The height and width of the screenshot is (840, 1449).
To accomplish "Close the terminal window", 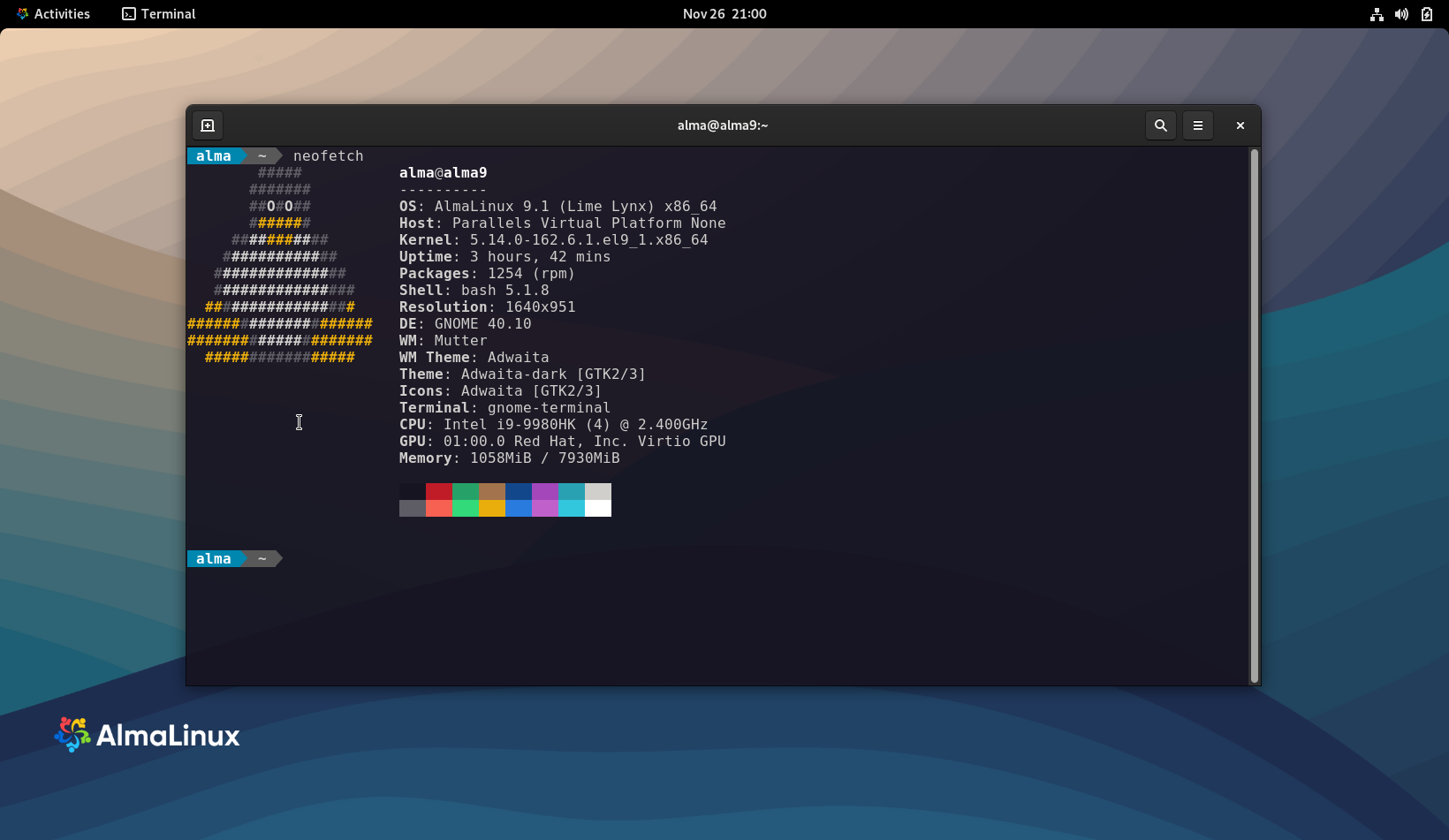I will point(1240,125).
